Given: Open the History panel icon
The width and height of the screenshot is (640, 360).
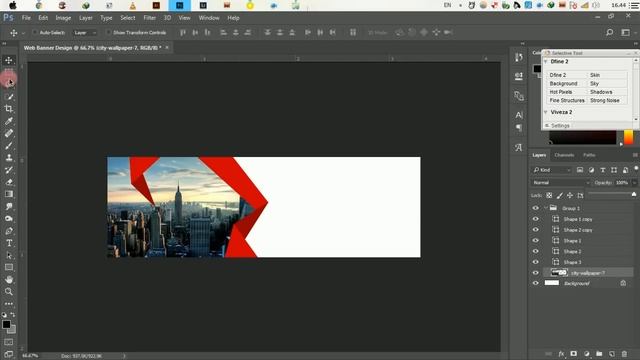Looking at the screenshot, I should click(519, 57).
